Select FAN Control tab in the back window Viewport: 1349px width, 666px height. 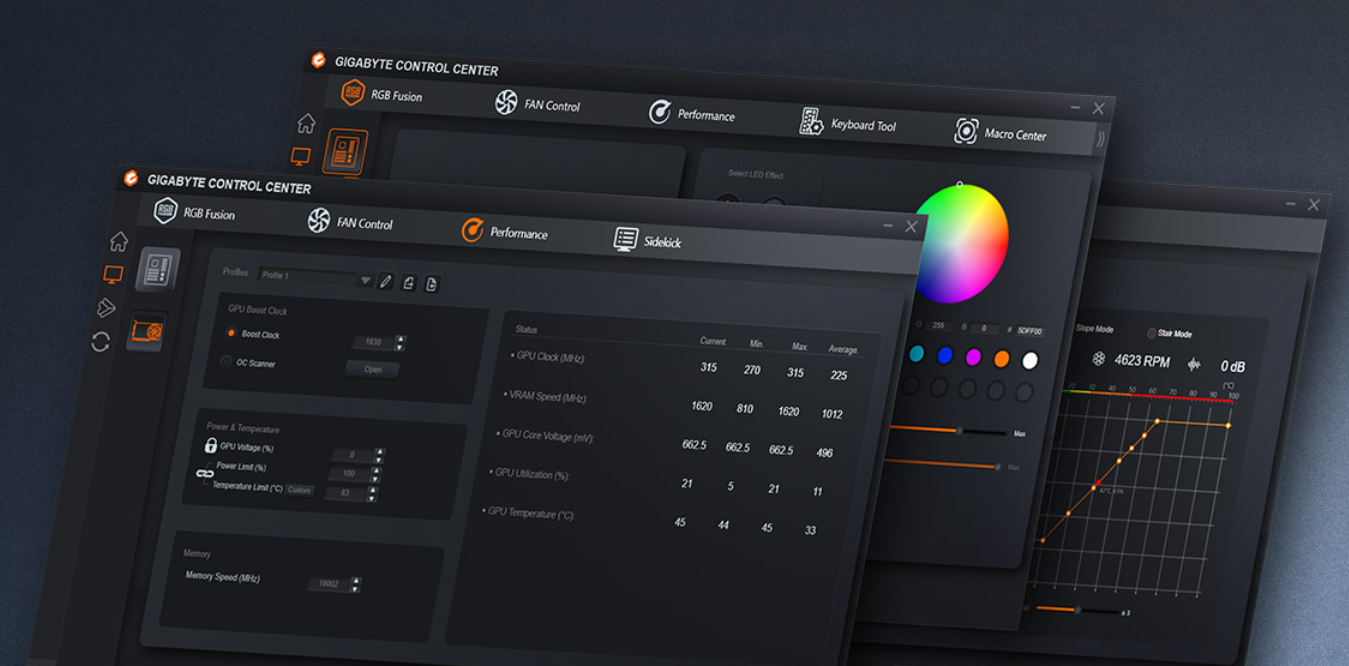click(538, 103)
